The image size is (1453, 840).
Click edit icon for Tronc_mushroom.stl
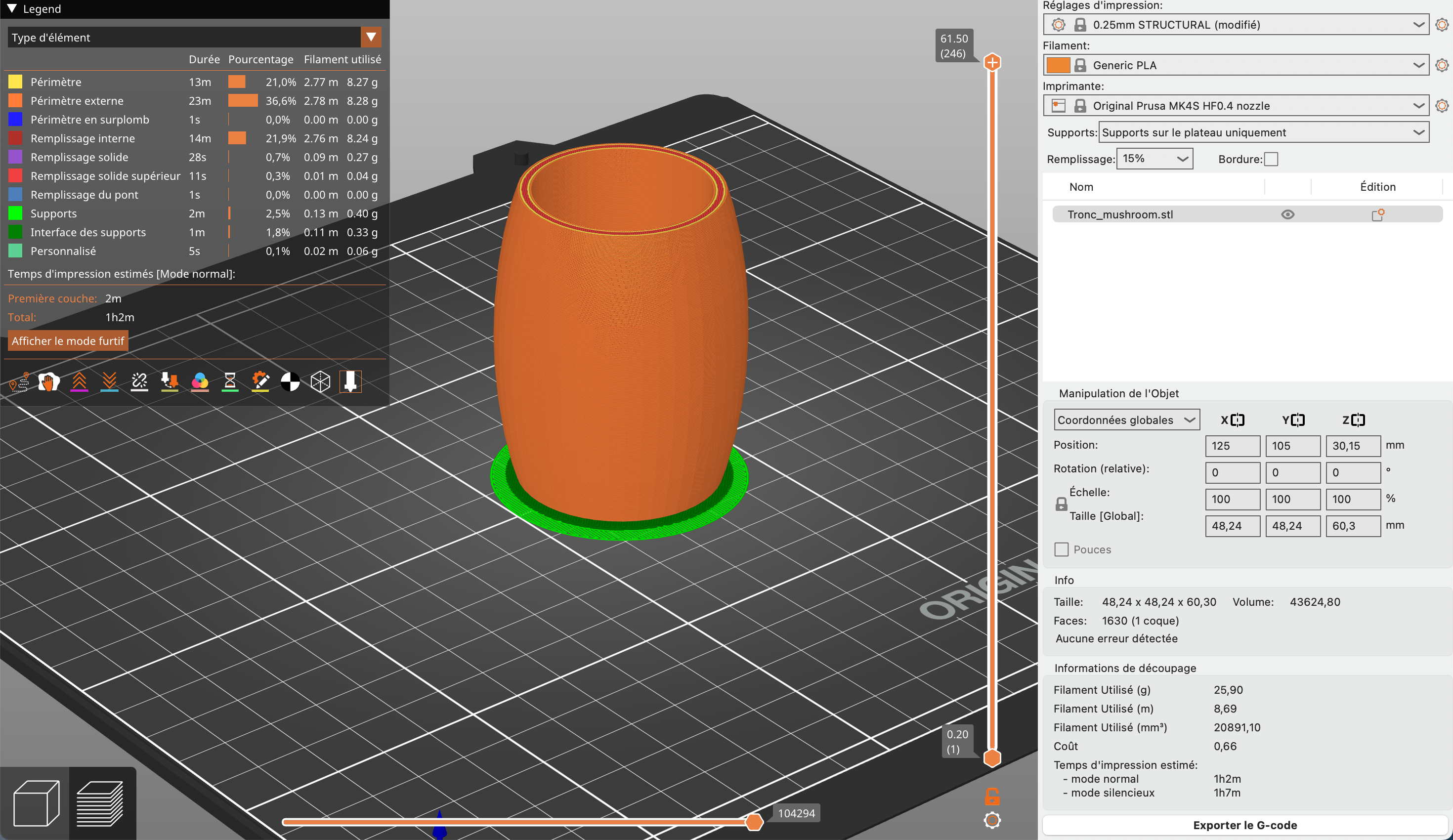click(x=1378, y=214)
